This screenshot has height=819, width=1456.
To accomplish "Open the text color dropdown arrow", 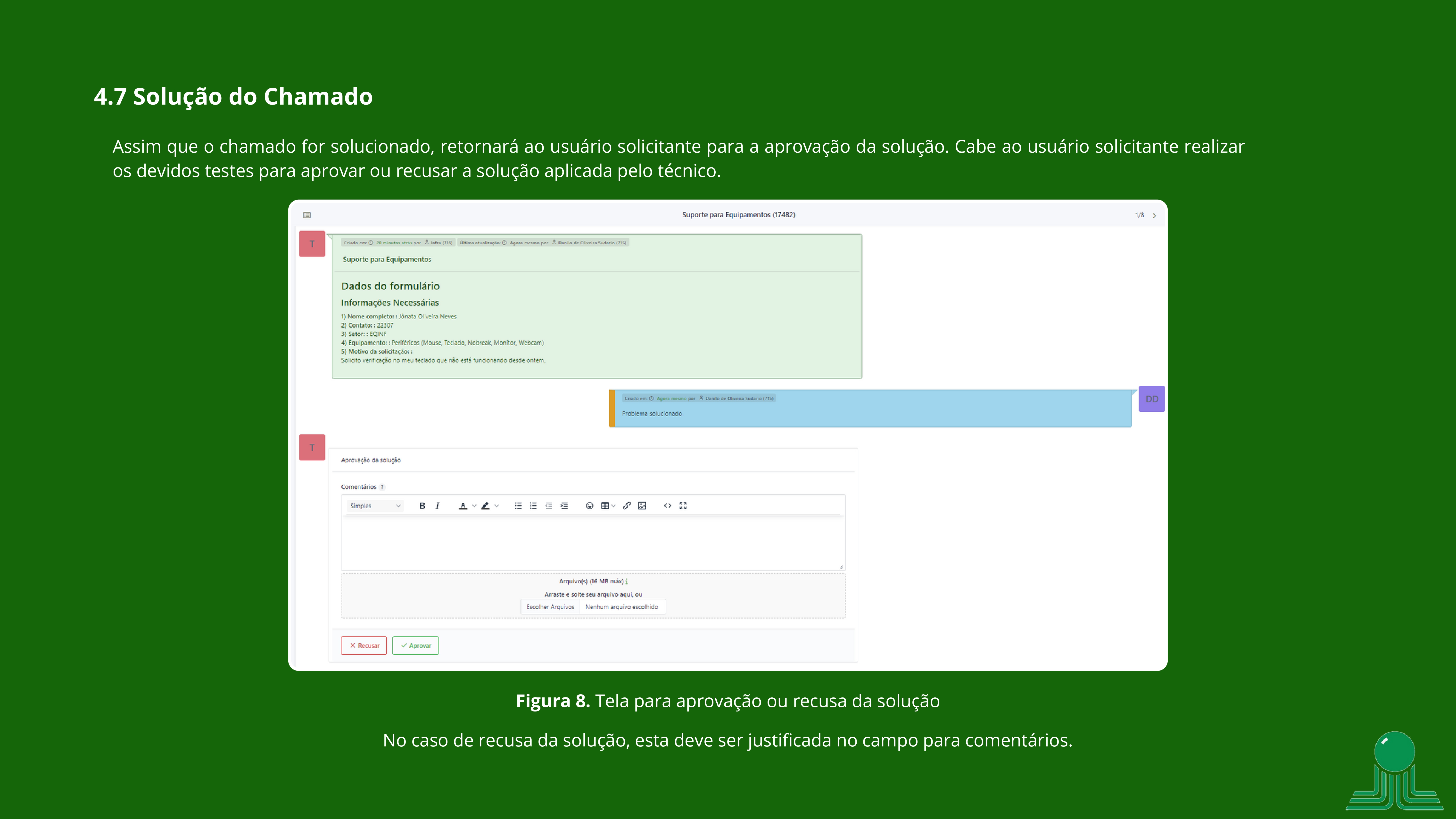I will (x=474, y=506).
